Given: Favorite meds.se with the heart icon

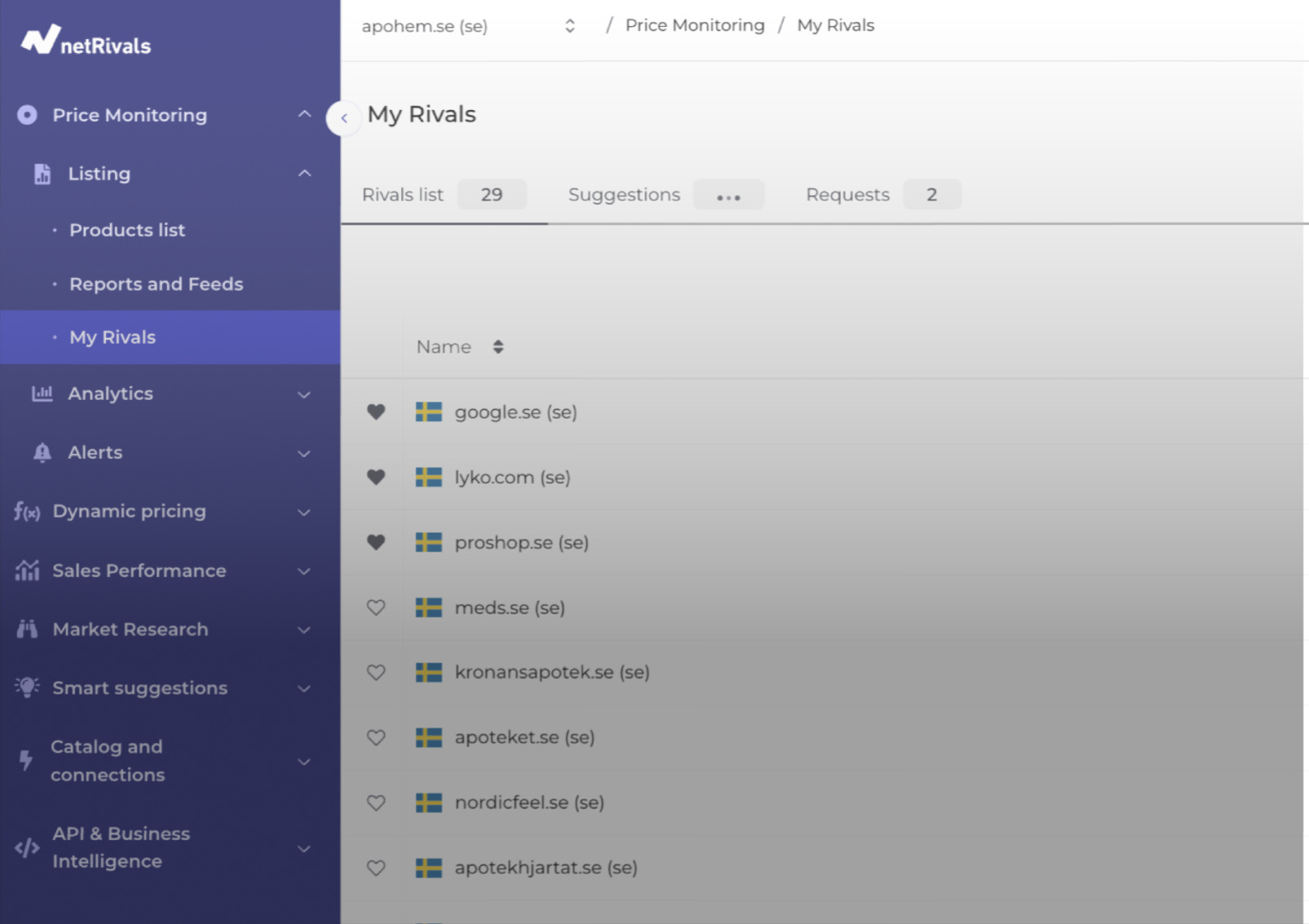Looking at the screenshot, I should pos(376,608).
